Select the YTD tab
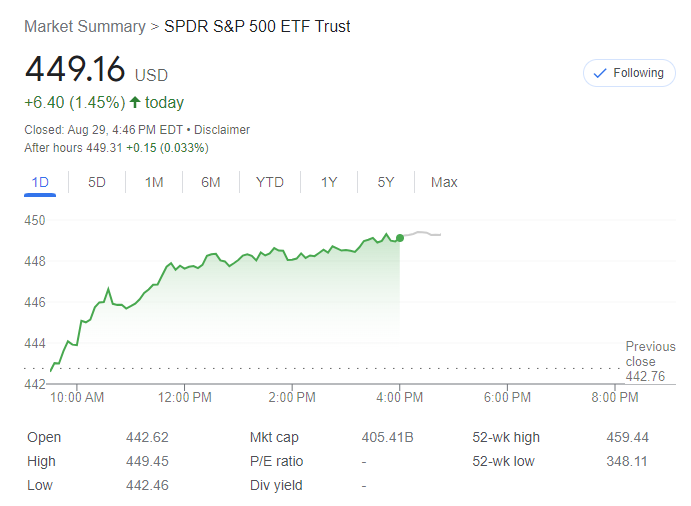This screenshot has width=691, height=506. point(269,182)
